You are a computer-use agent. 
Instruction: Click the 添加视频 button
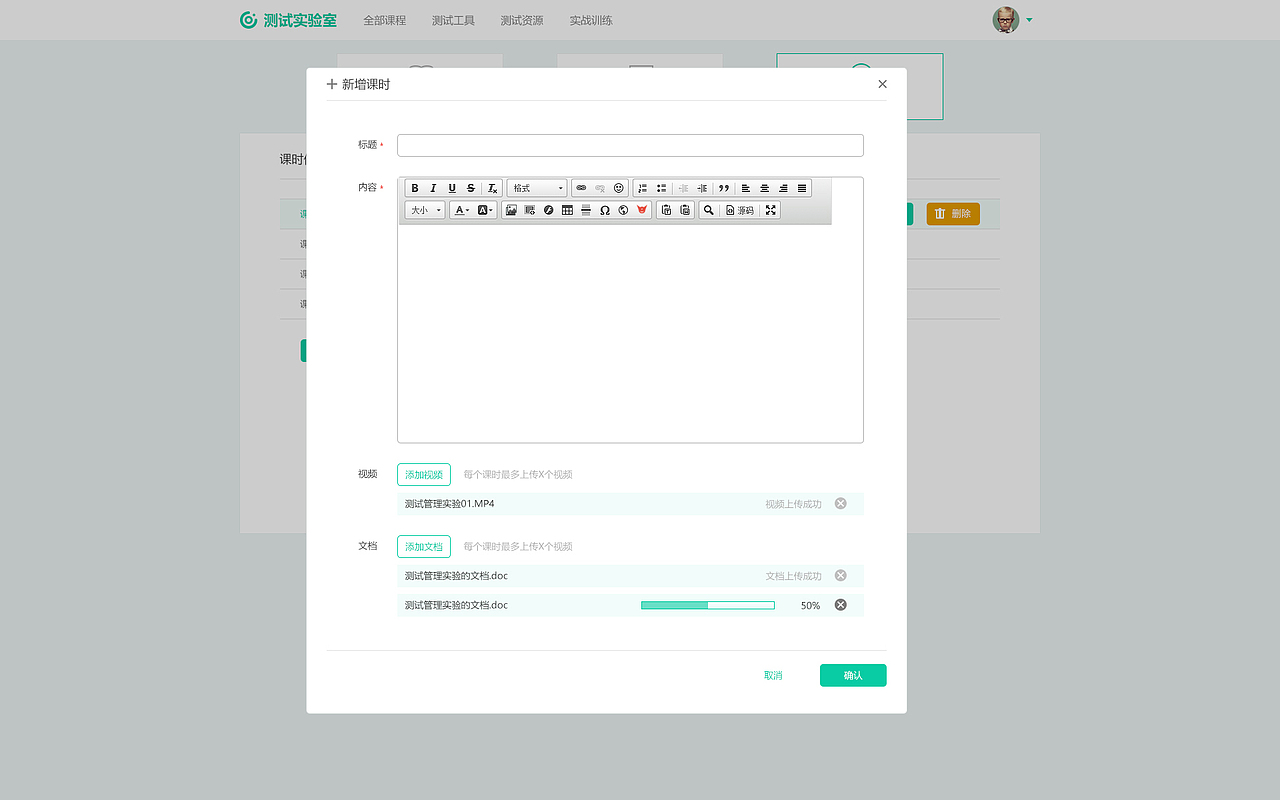pos(424,475)
